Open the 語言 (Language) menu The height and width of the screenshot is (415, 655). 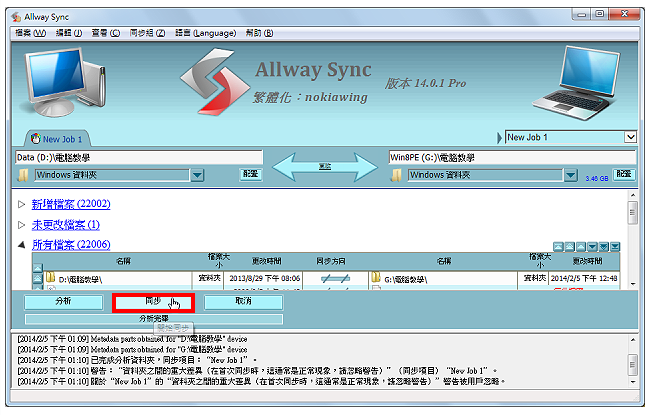(206, 33)
